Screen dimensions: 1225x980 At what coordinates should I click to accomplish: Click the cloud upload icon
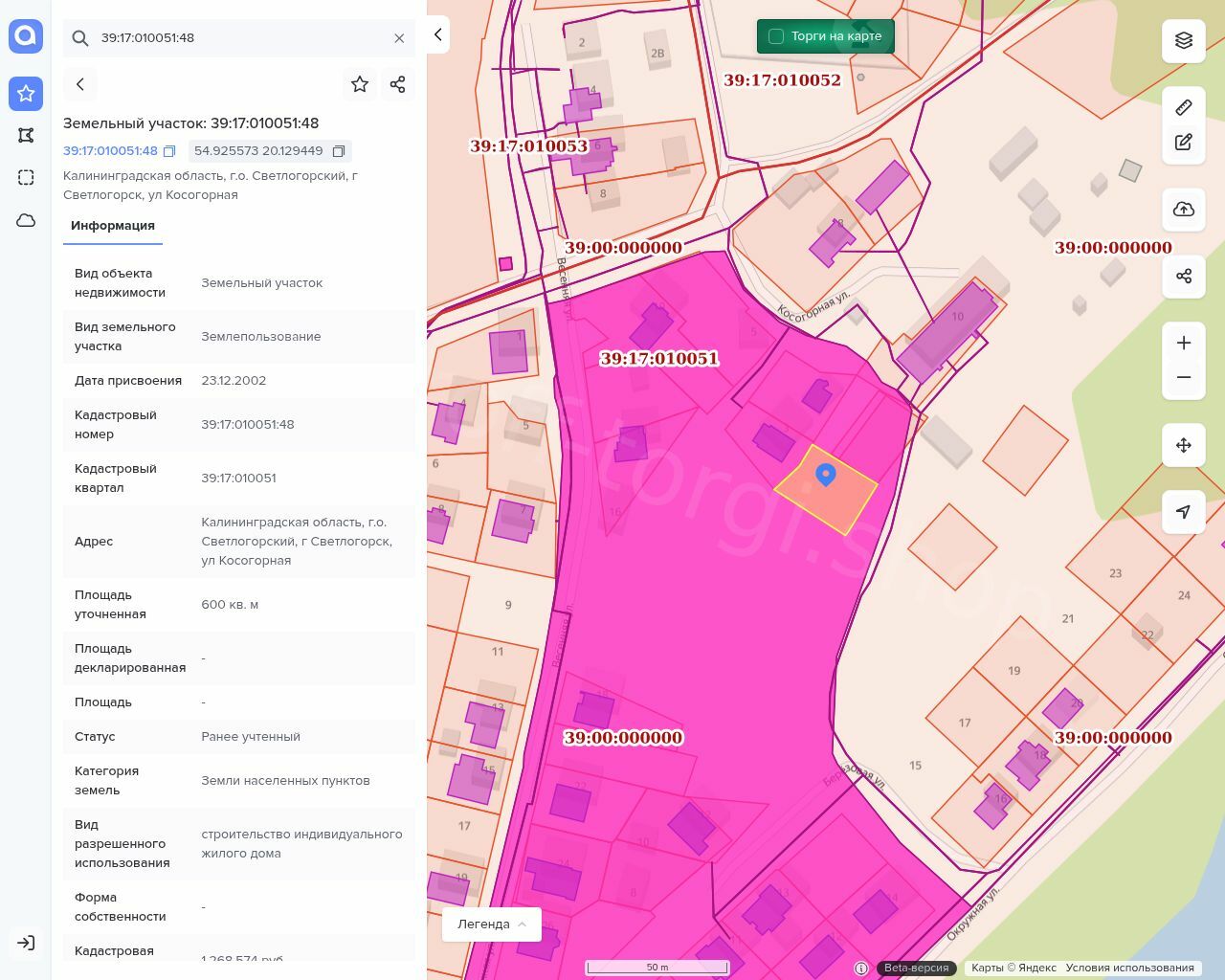click(x=1184, y=210)
